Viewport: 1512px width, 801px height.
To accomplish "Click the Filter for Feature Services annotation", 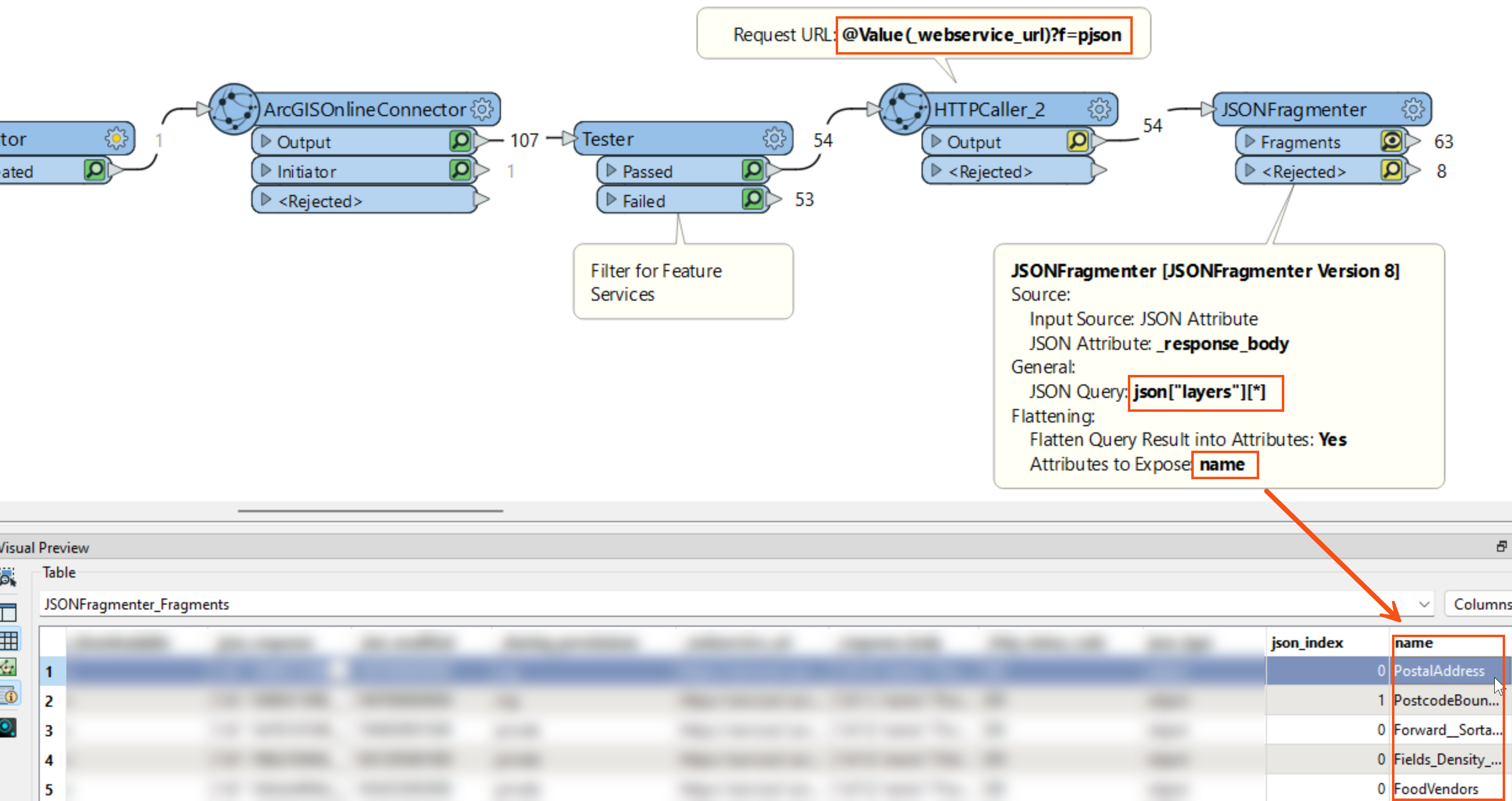I will pos(683,282).
